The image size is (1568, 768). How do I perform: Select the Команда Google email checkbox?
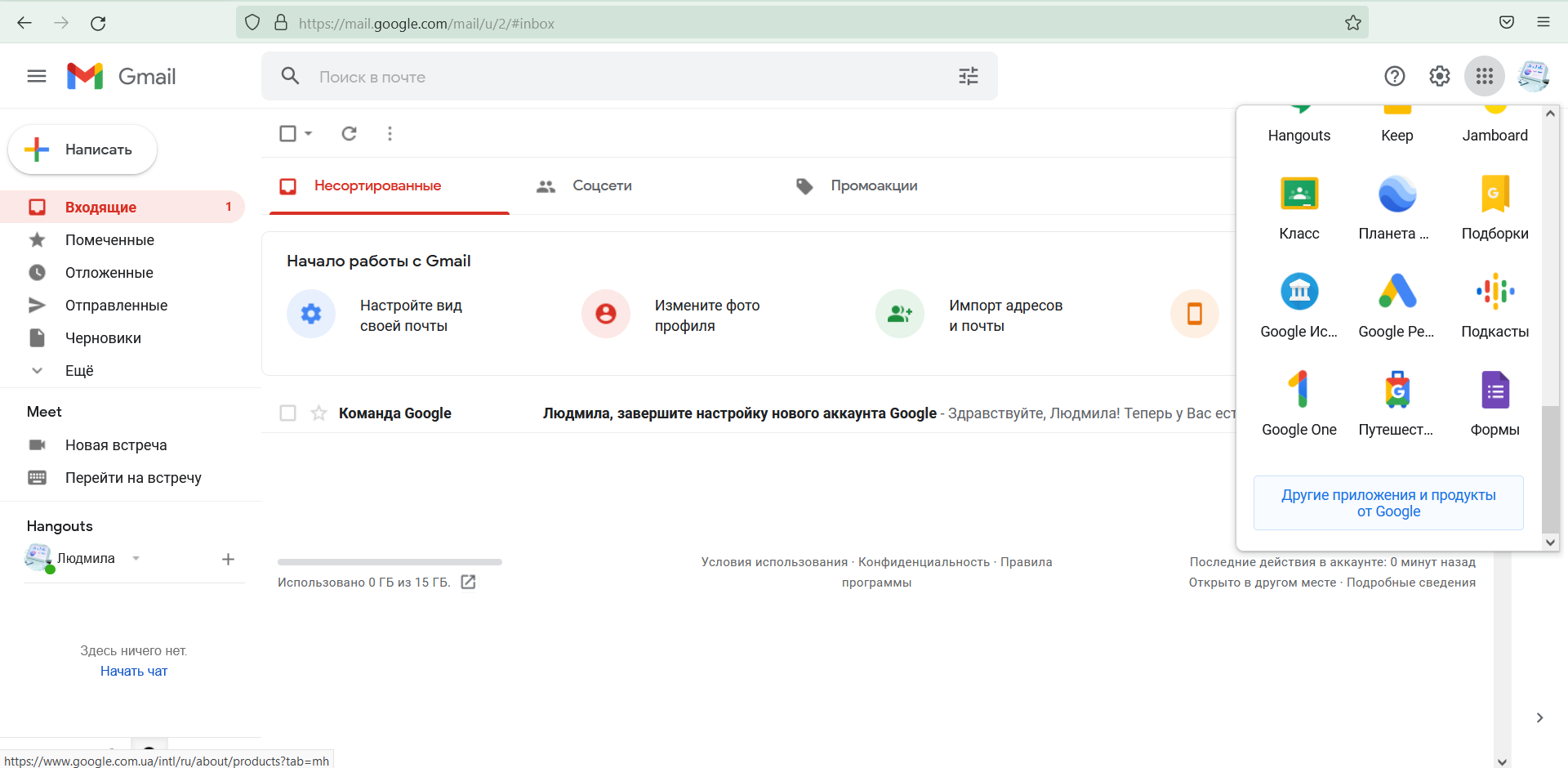(287, 413)
